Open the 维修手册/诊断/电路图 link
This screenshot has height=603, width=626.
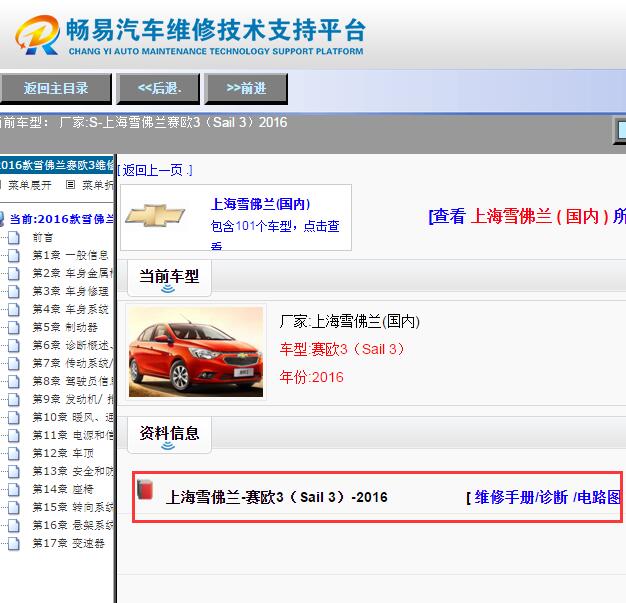545,498
